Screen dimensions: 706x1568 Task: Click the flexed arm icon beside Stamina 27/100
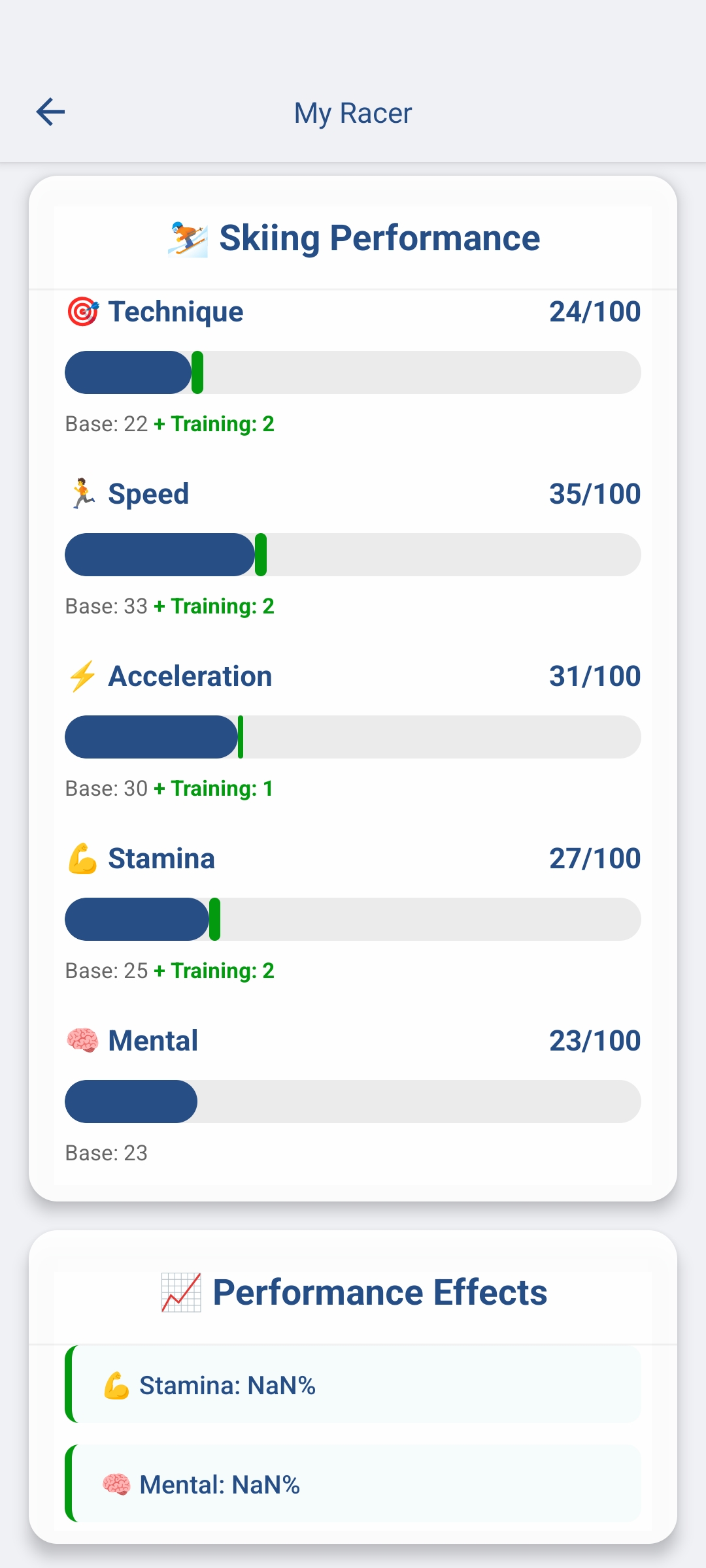83,858
